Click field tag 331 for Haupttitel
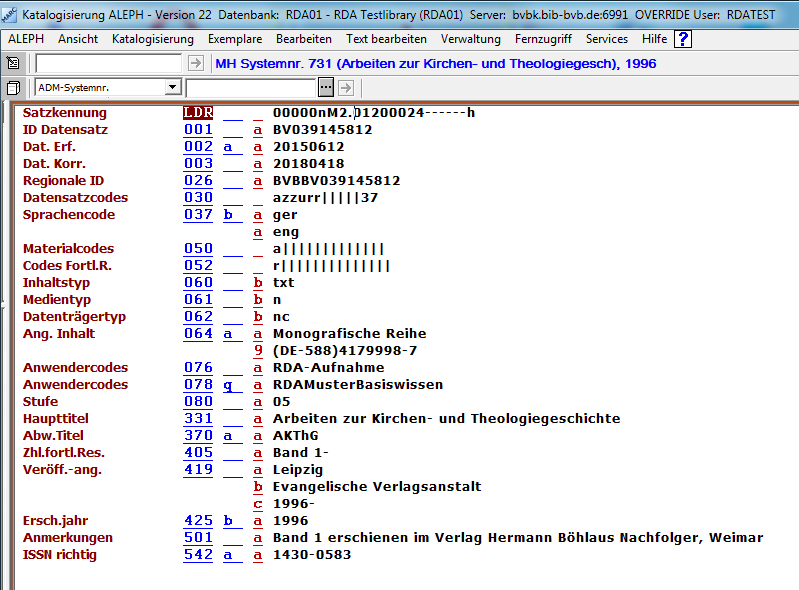The image size is (799, 590). [x=198, y=419]
